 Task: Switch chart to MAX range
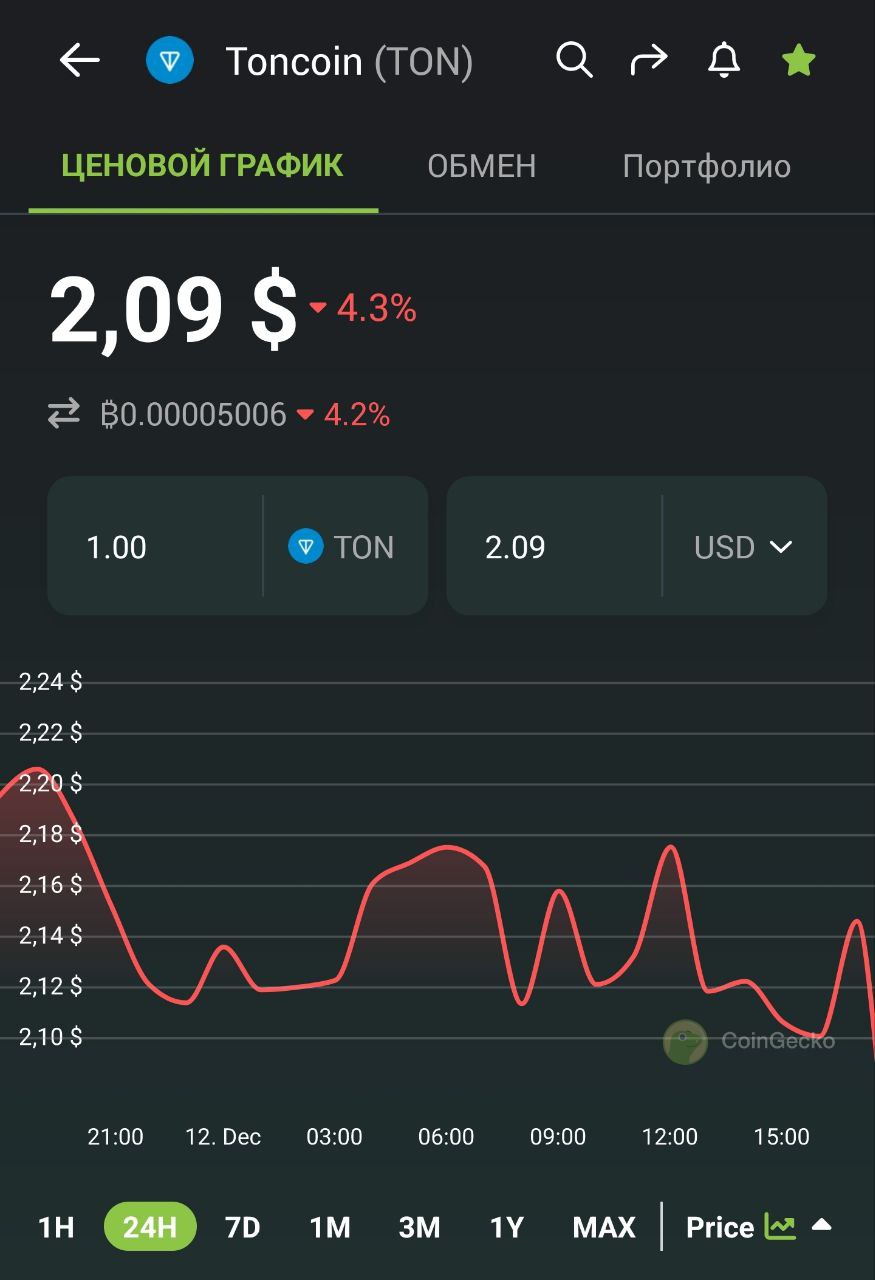coord(603,1227)
